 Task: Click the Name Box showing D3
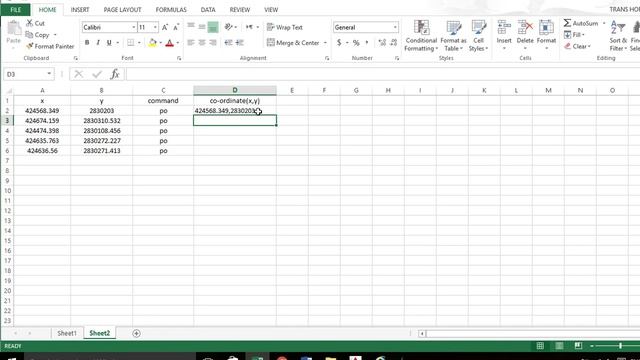click(x=29, y=74)
